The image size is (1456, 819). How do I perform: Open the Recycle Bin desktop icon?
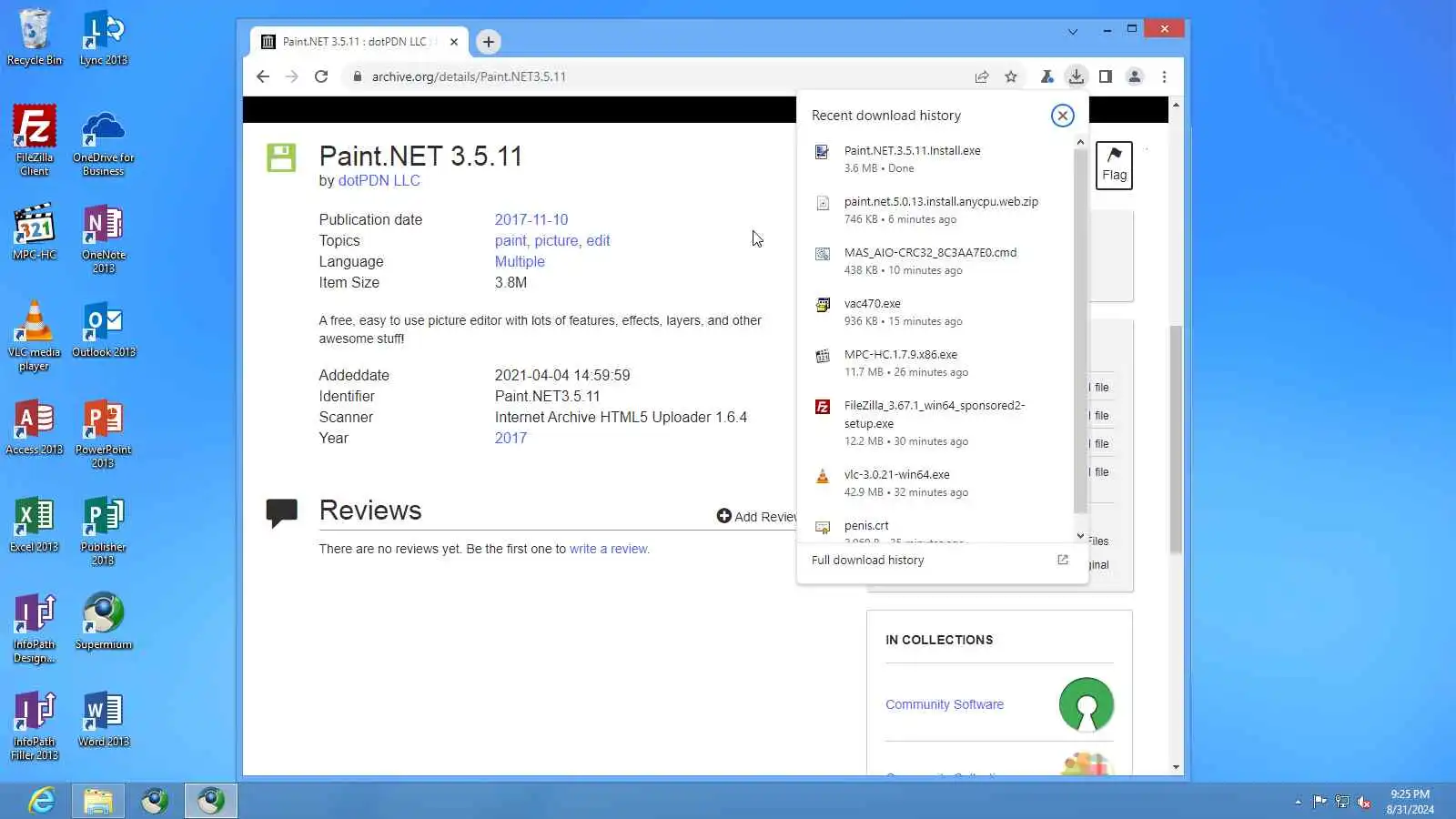(35, 37)
